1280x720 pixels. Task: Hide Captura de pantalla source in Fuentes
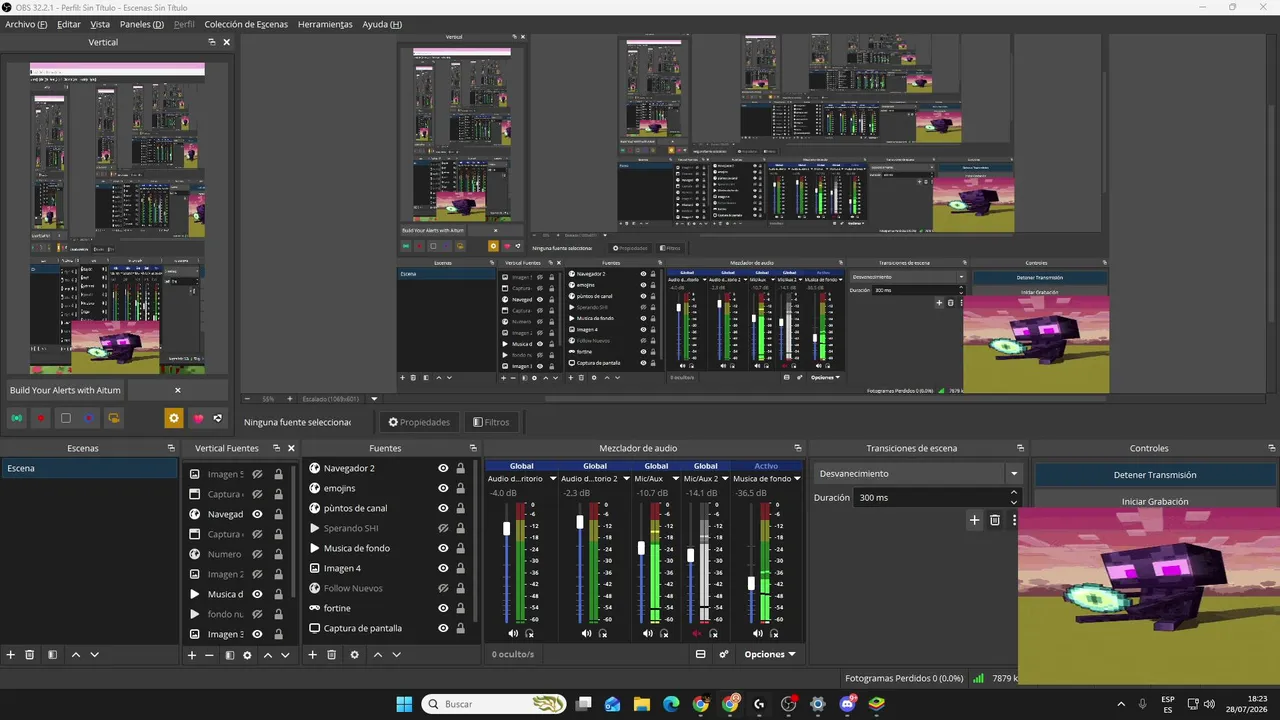pyautogui.click(x=443, y=628)
